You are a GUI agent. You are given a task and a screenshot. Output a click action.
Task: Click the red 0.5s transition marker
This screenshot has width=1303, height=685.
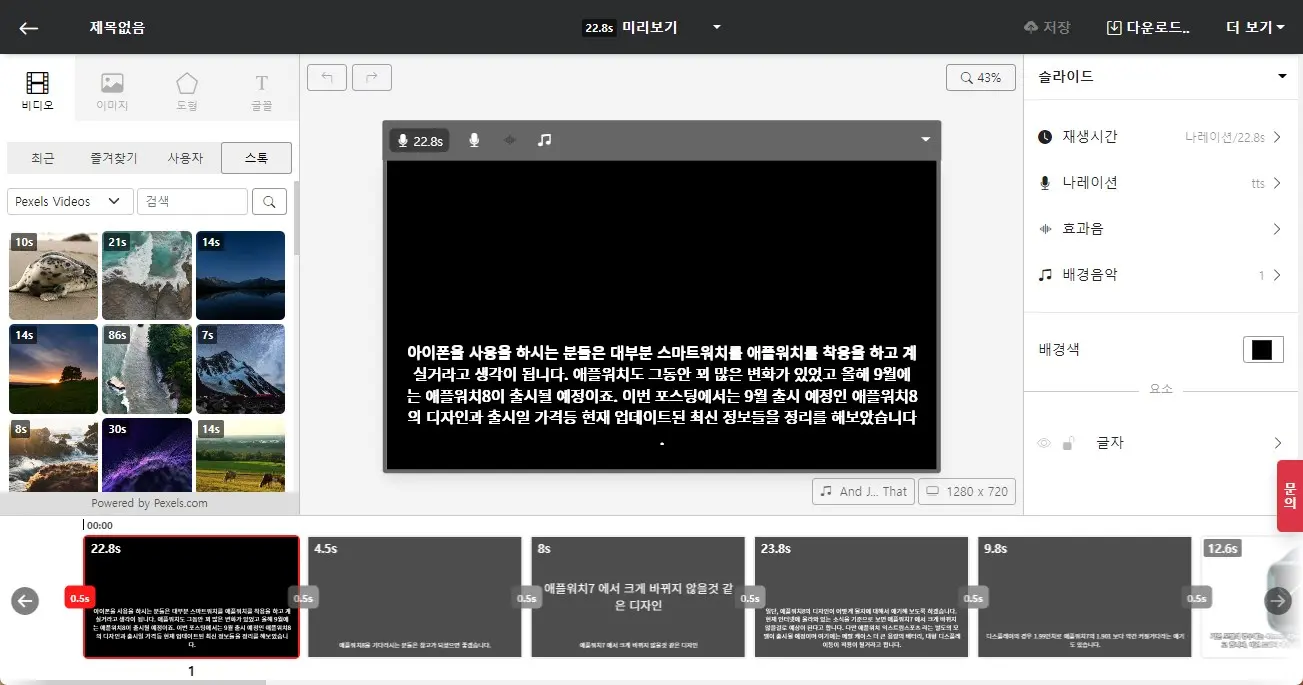79,598
